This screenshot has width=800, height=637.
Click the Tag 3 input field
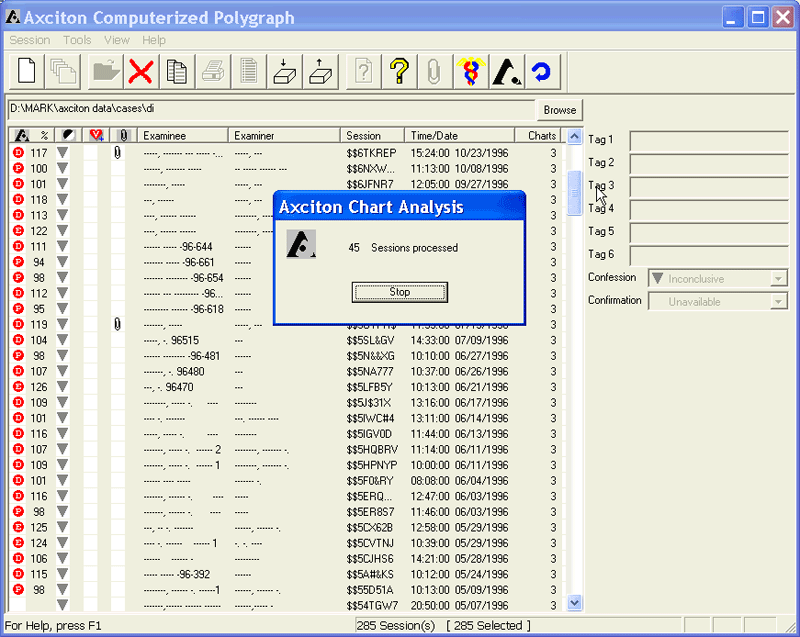tap(709, 187)
